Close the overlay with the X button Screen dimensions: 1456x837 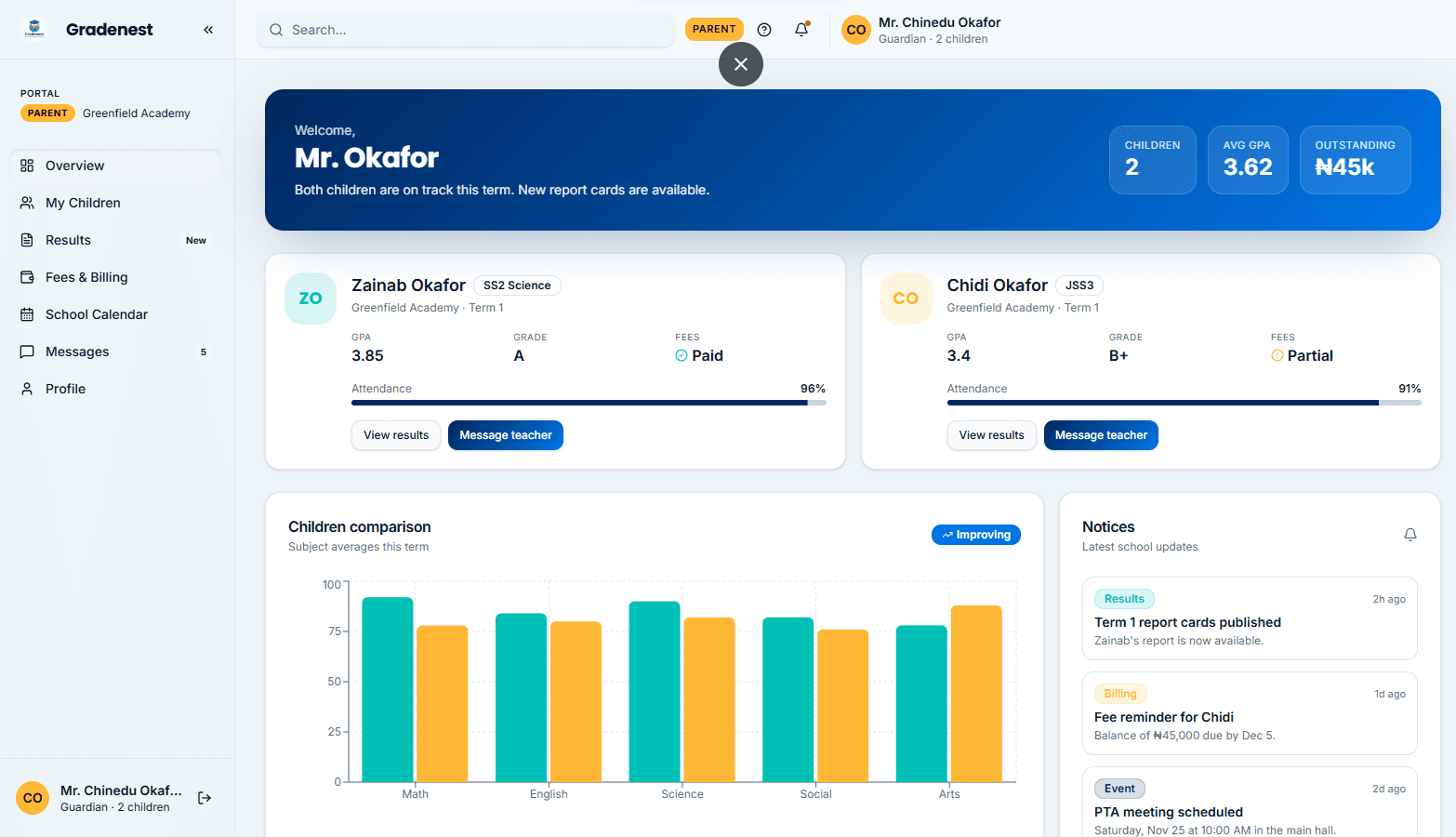[x=741, y=64]
